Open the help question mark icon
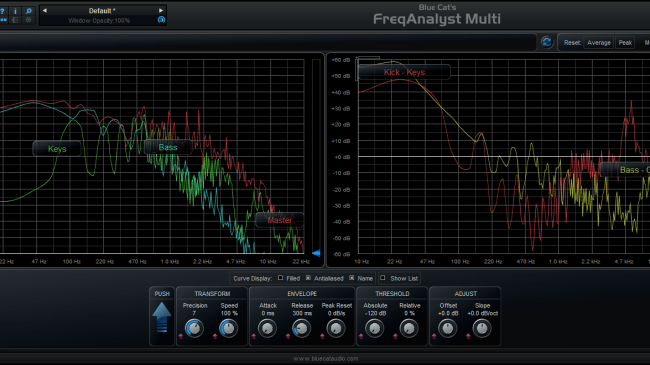Image resolution: width=650 pixels, height=365 pixels. [2, 11]
